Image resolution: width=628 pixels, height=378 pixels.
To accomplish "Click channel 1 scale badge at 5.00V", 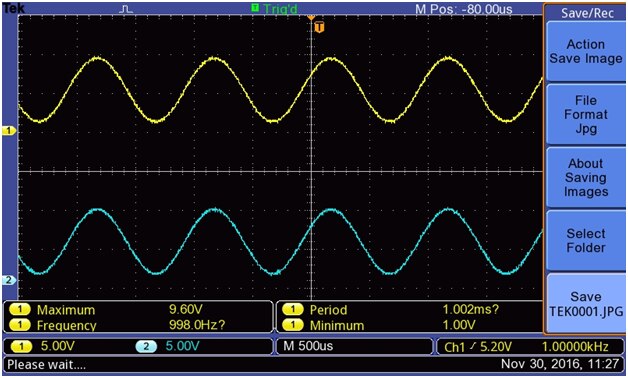I will point(21,346).
